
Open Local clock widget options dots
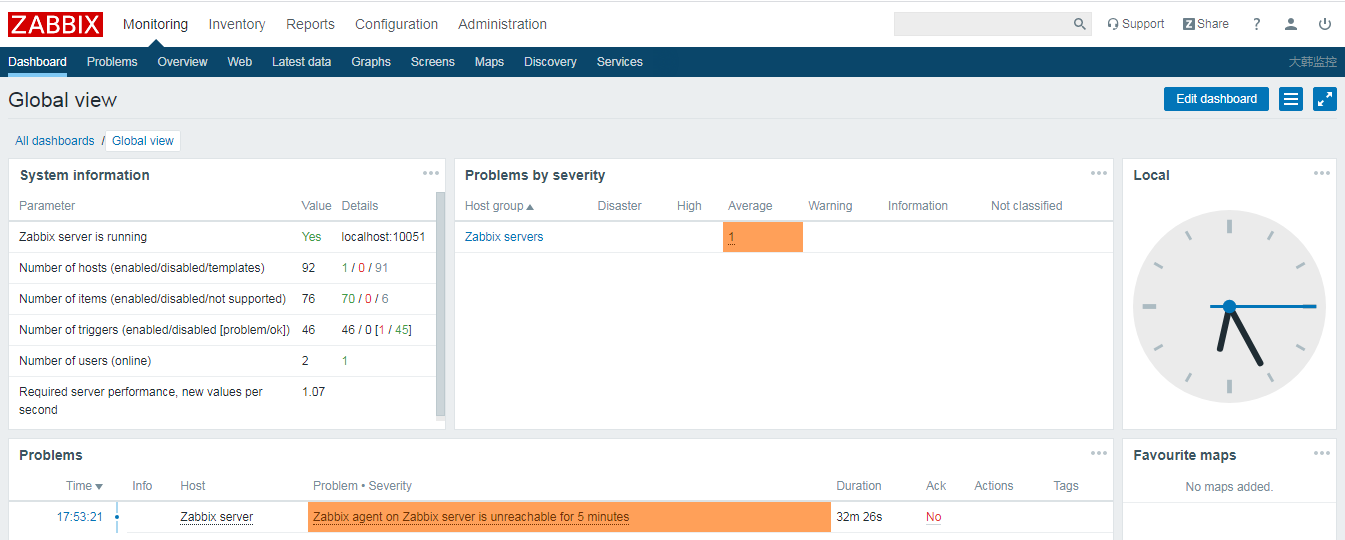pos(1322,173)
